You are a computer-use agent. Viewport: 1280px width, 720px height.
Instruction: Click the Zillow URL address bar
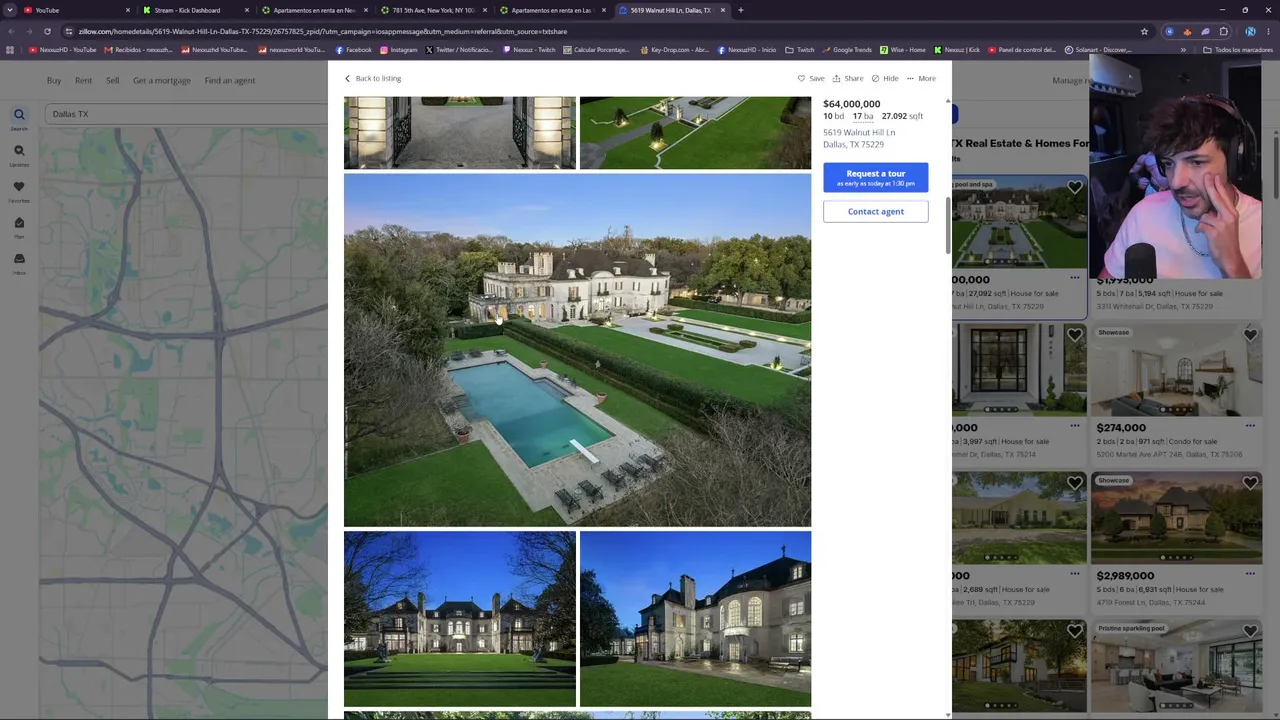click(x=600, y=31)
